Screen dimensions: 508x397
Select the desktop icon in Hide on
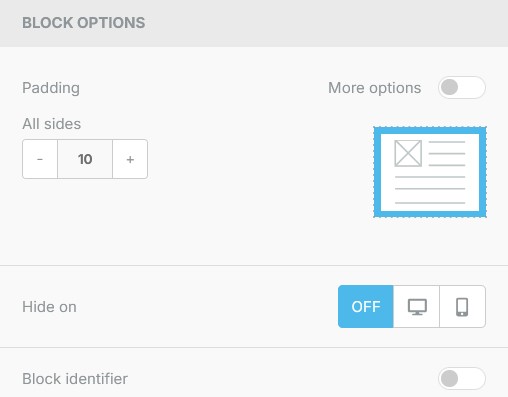[x=417, y=307]
